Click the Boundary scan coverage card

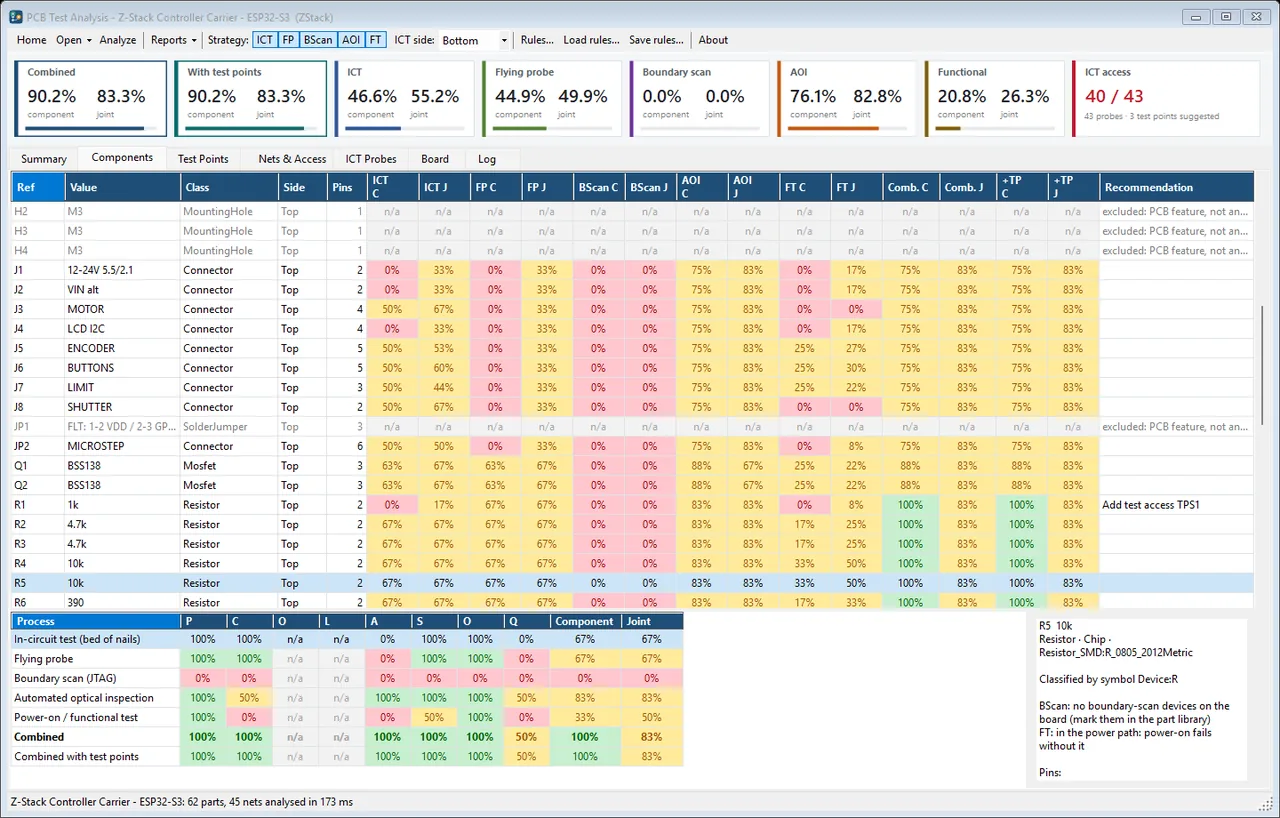[x=701, y=99]
